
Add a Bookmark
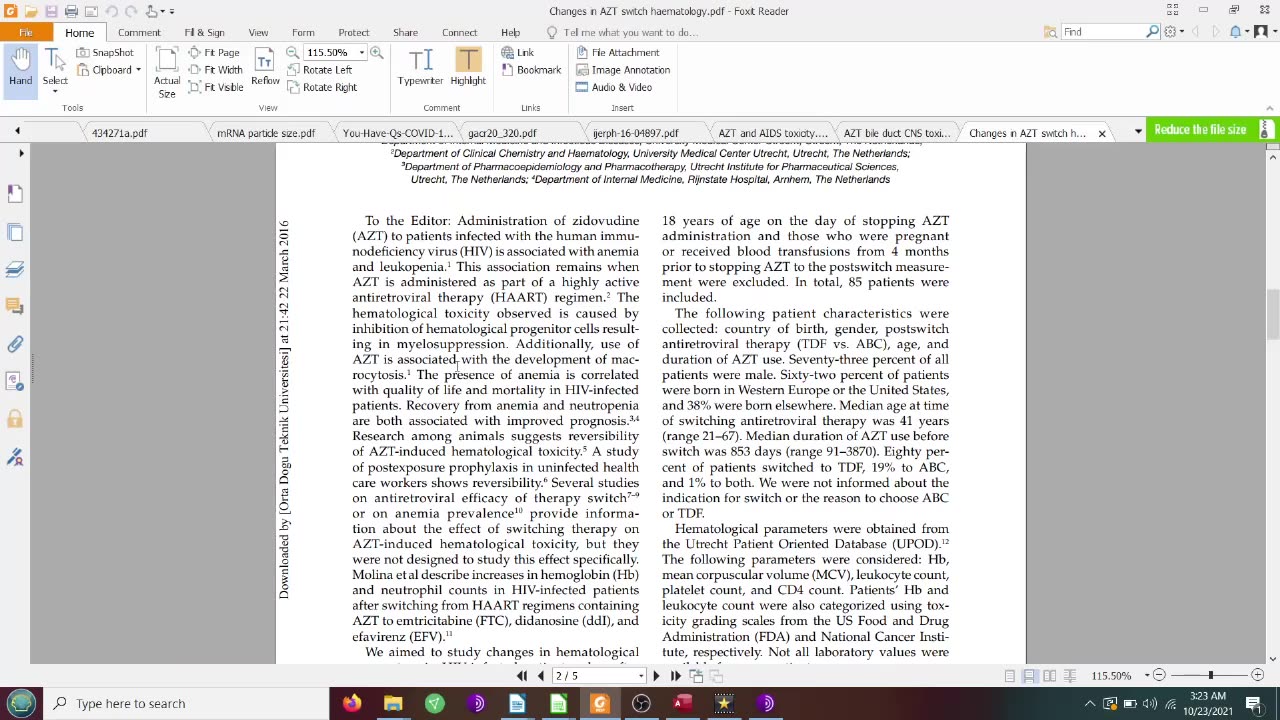531,70
